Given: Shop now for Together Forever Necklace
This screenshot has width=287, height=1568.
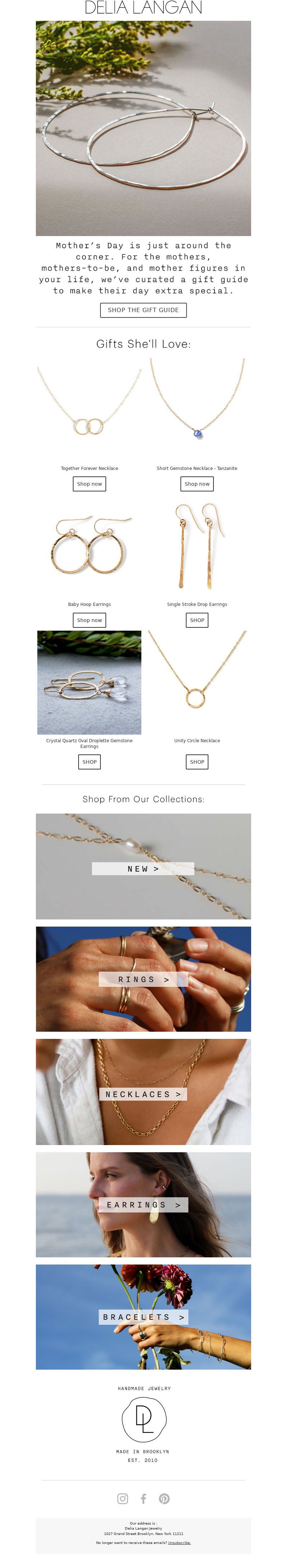Looking at the screenshot, I should coord(90,484).
